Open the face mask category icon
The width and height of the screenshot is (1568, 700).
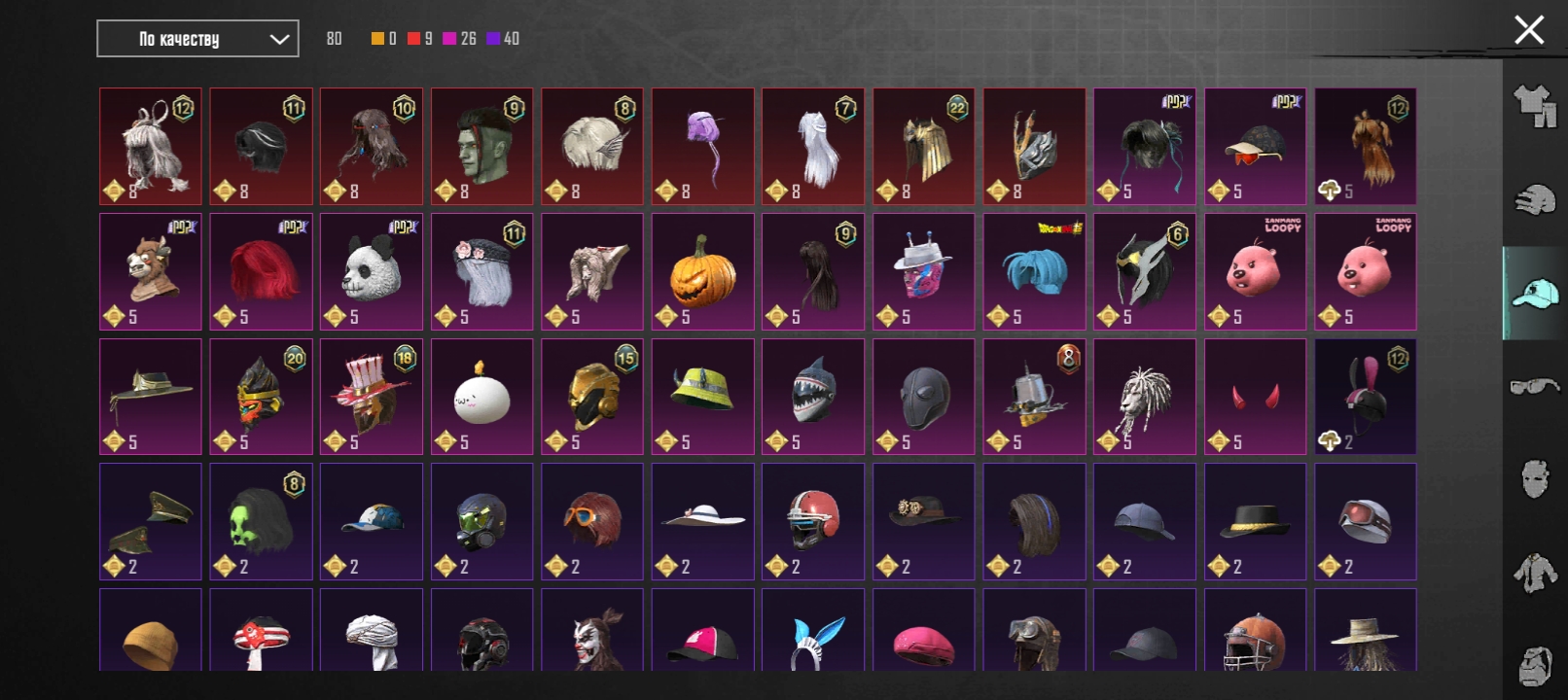[1535, 480]
